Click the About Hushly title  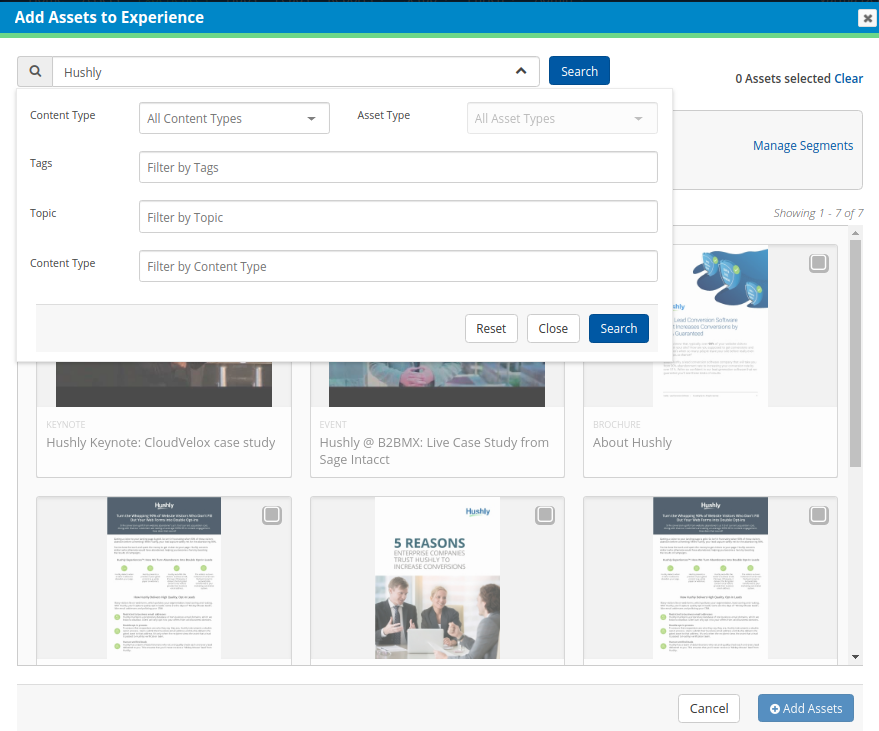coord(632,443)
